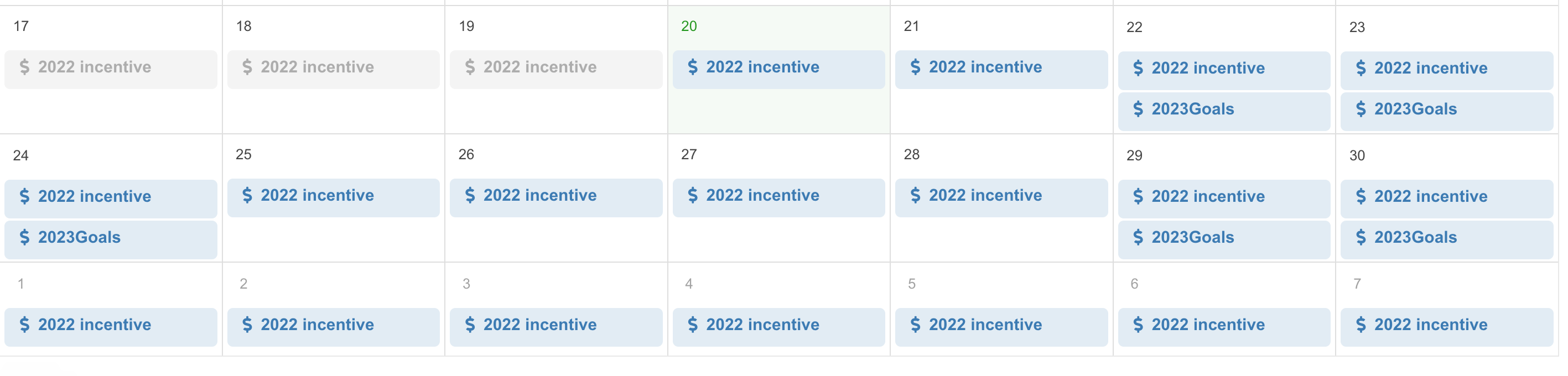Click dollar icon on day 30 2023Goals
Viewport: 1568px width, 376px height.
point(1361,237)
